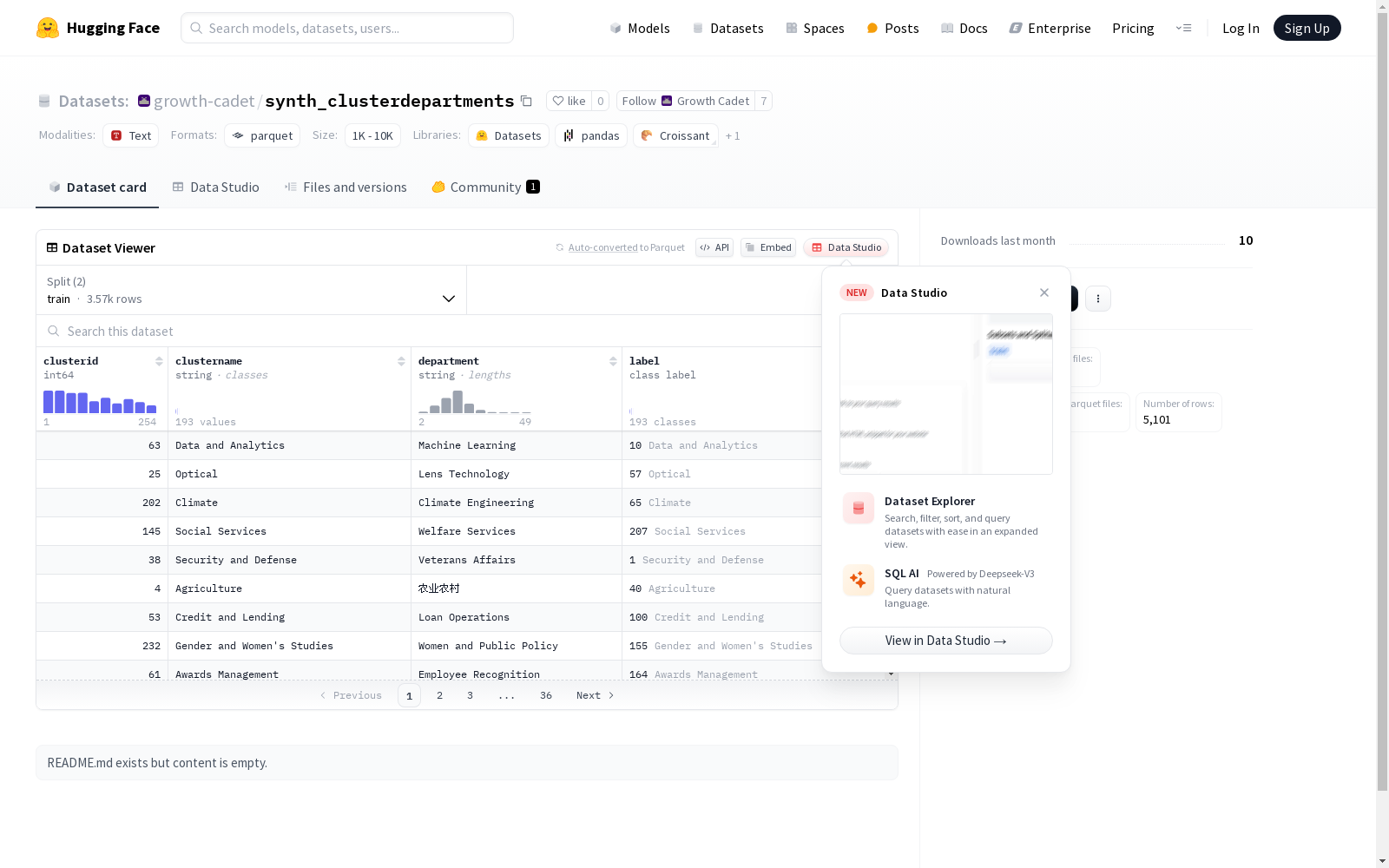Click the growth-cadet organization avatar
Screen dimensions: 1389x868
(144, 101)
